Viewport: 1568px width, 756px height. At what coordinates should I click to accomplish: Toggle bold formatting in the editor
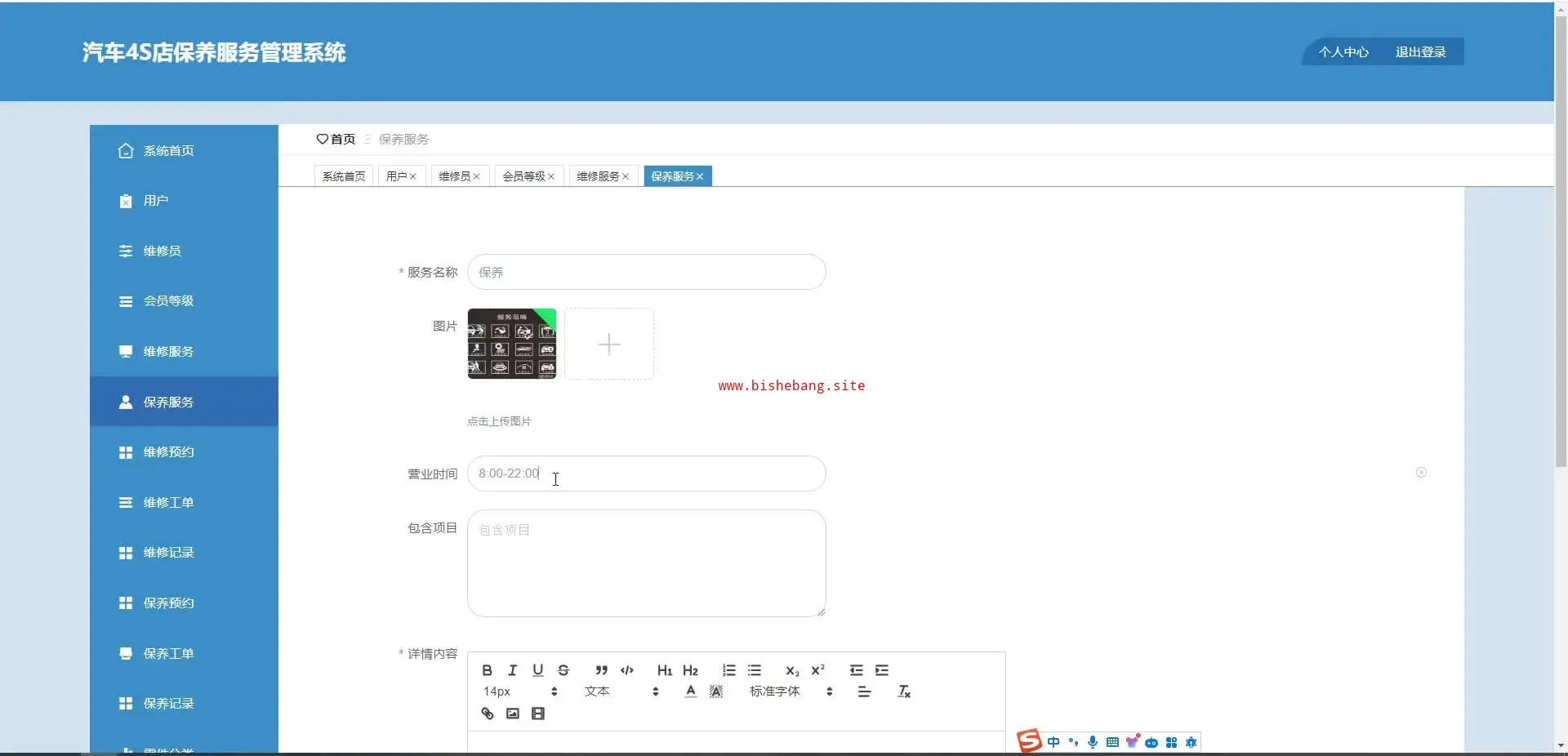click(x=487, y=670)
